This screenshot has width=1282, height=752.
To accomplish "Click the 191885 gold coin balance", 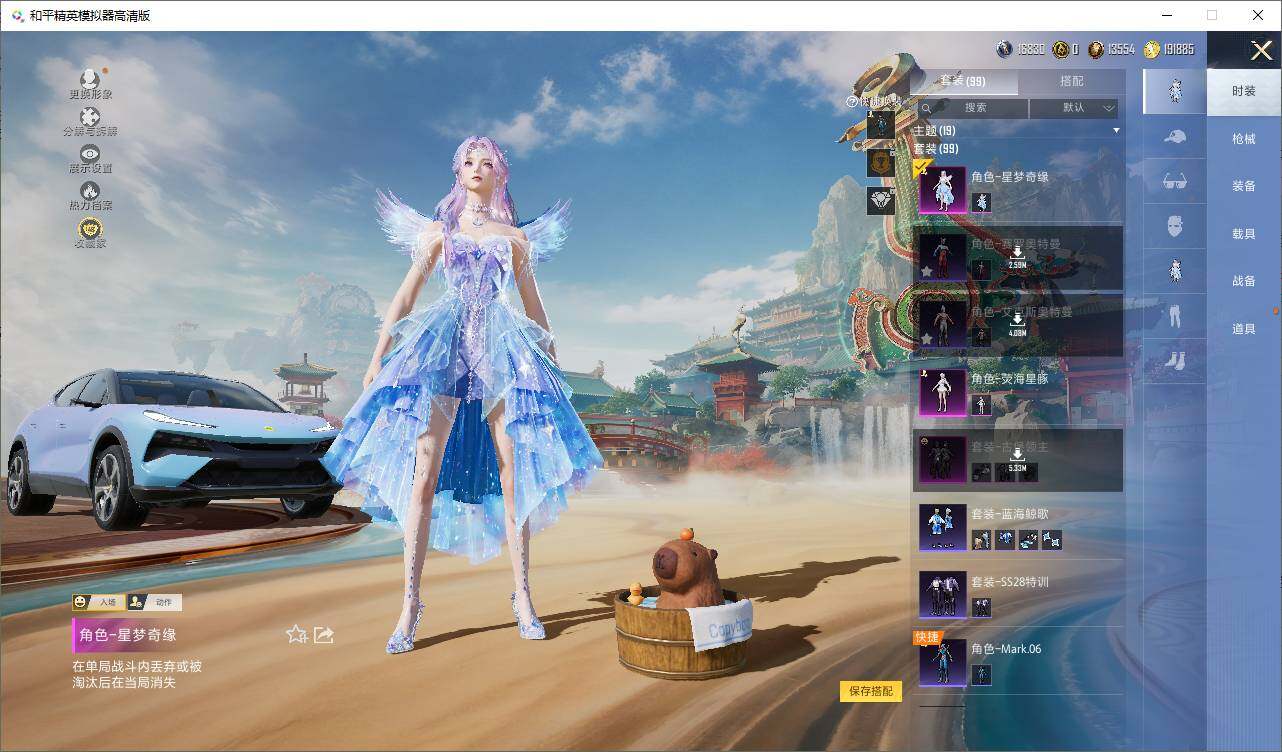I will (1168, 49).
